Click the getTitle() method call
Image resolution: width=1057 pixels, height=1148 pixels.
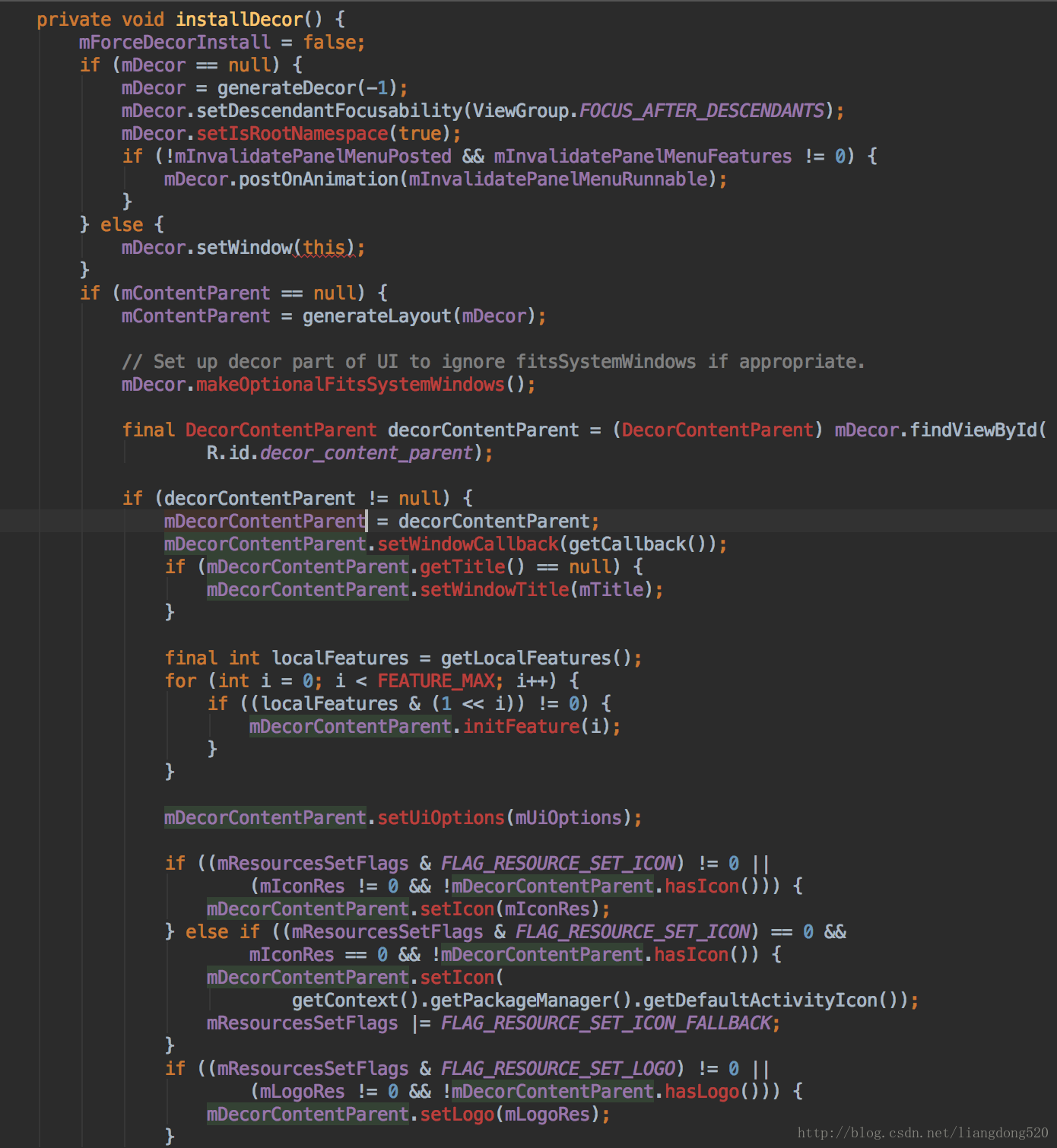click(473, 567)
